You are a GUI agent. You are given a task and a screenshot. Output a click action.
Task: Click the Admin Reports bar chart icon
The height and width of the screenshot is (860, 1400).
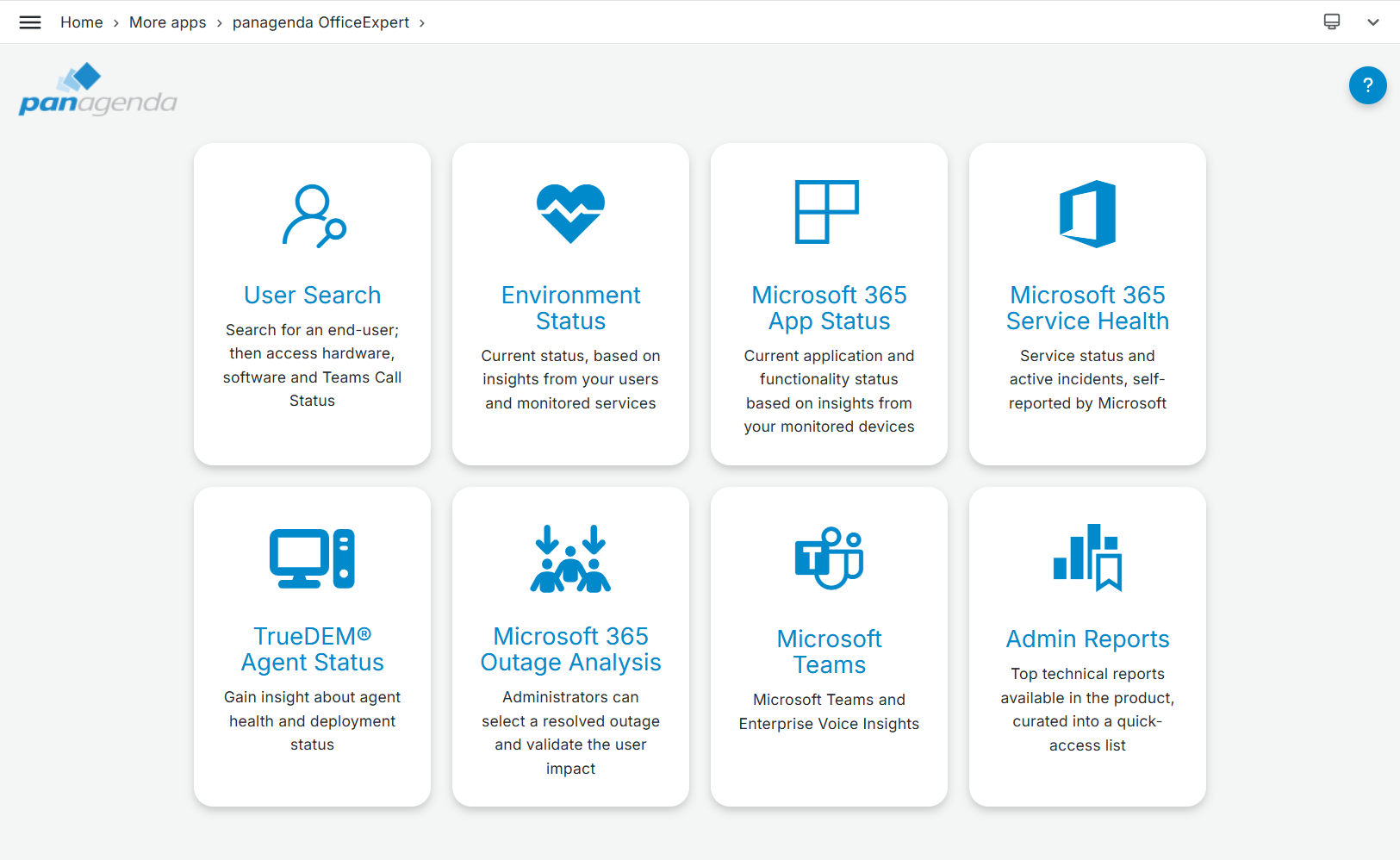click(x=1087, y=558)
